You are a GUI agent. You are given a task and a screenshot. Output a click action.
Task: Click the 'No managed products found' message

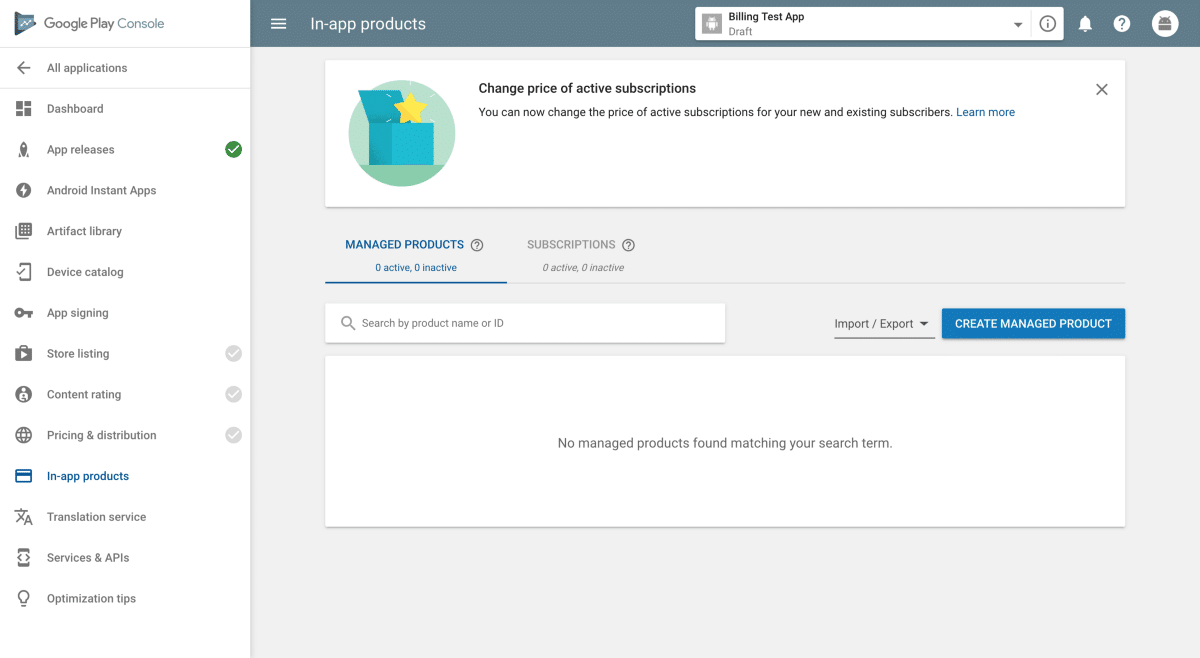725,443
